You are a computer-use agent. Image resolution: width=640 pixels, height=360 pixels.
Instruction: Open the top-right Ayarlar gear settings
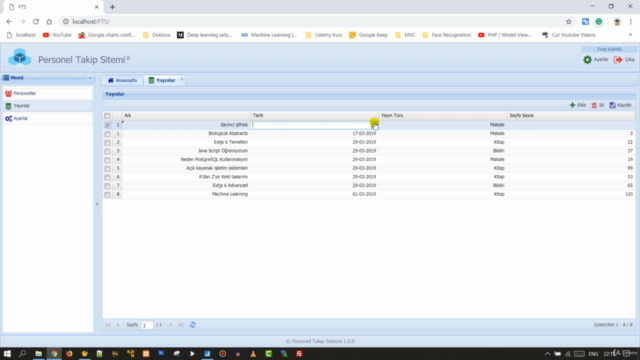(x=596, y=60)
